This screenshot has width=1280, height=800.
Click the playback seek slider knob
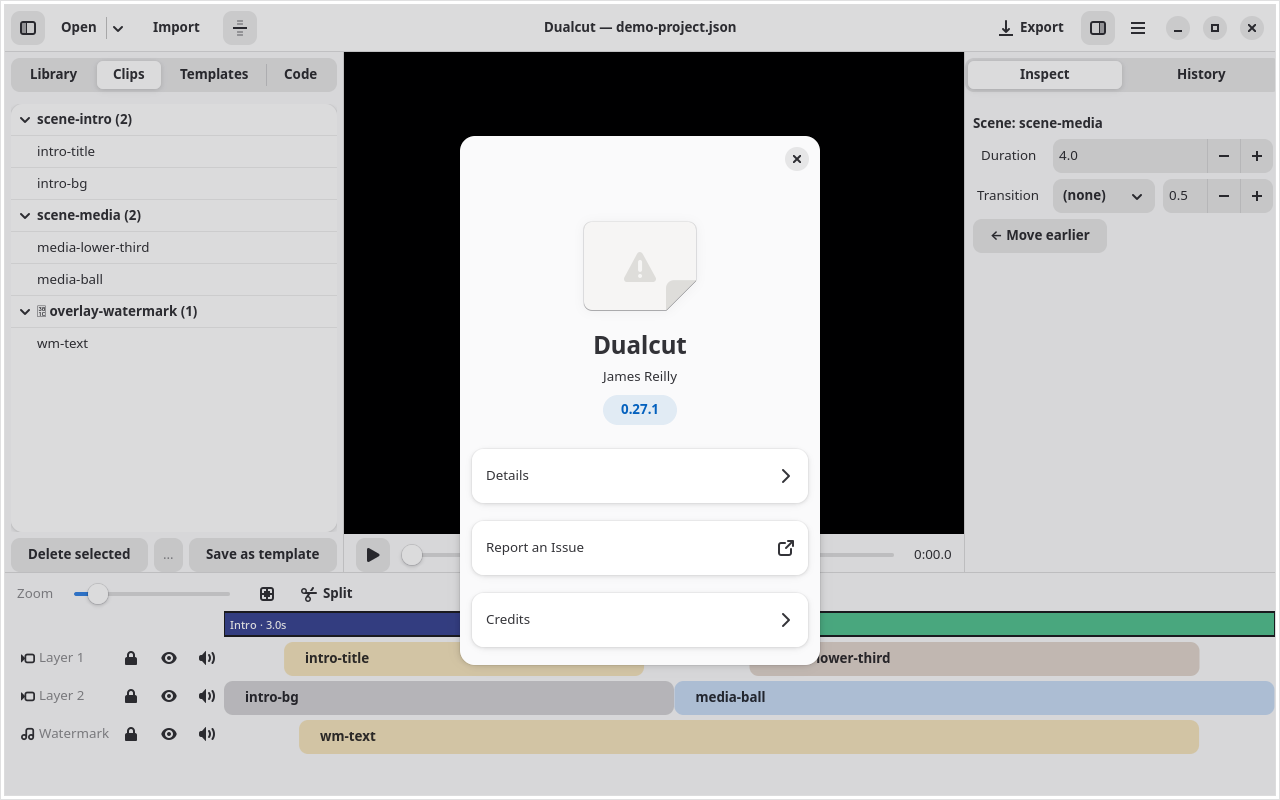(412, 555)
